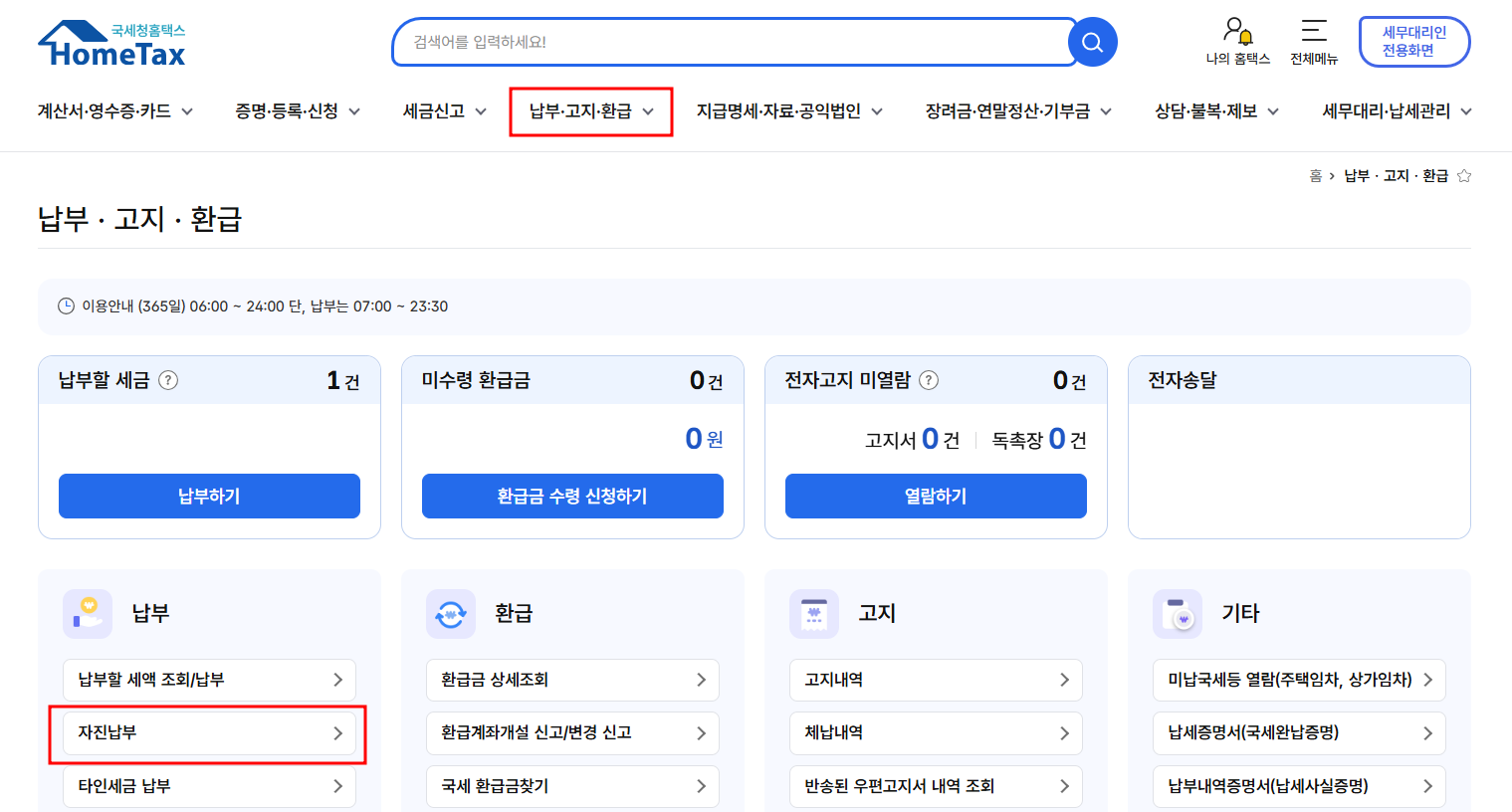Click 환급금 수령 신청하기 button
Screen dimensions: 1512x812
[x=572, y=496]
